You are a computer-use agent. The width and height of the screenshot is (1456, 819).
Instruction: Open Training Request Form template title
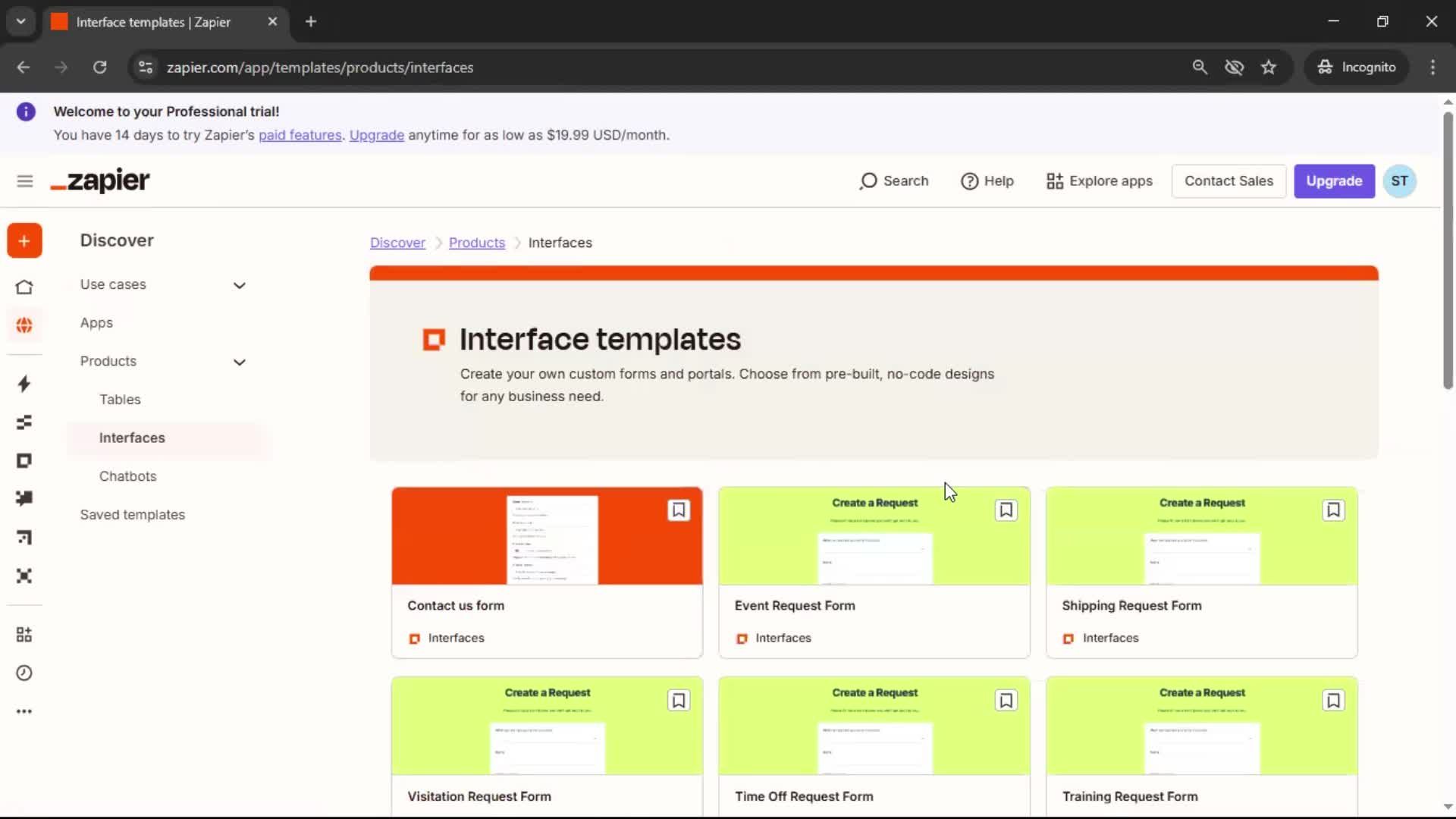pyautogui.click(x=1130, y=796)
